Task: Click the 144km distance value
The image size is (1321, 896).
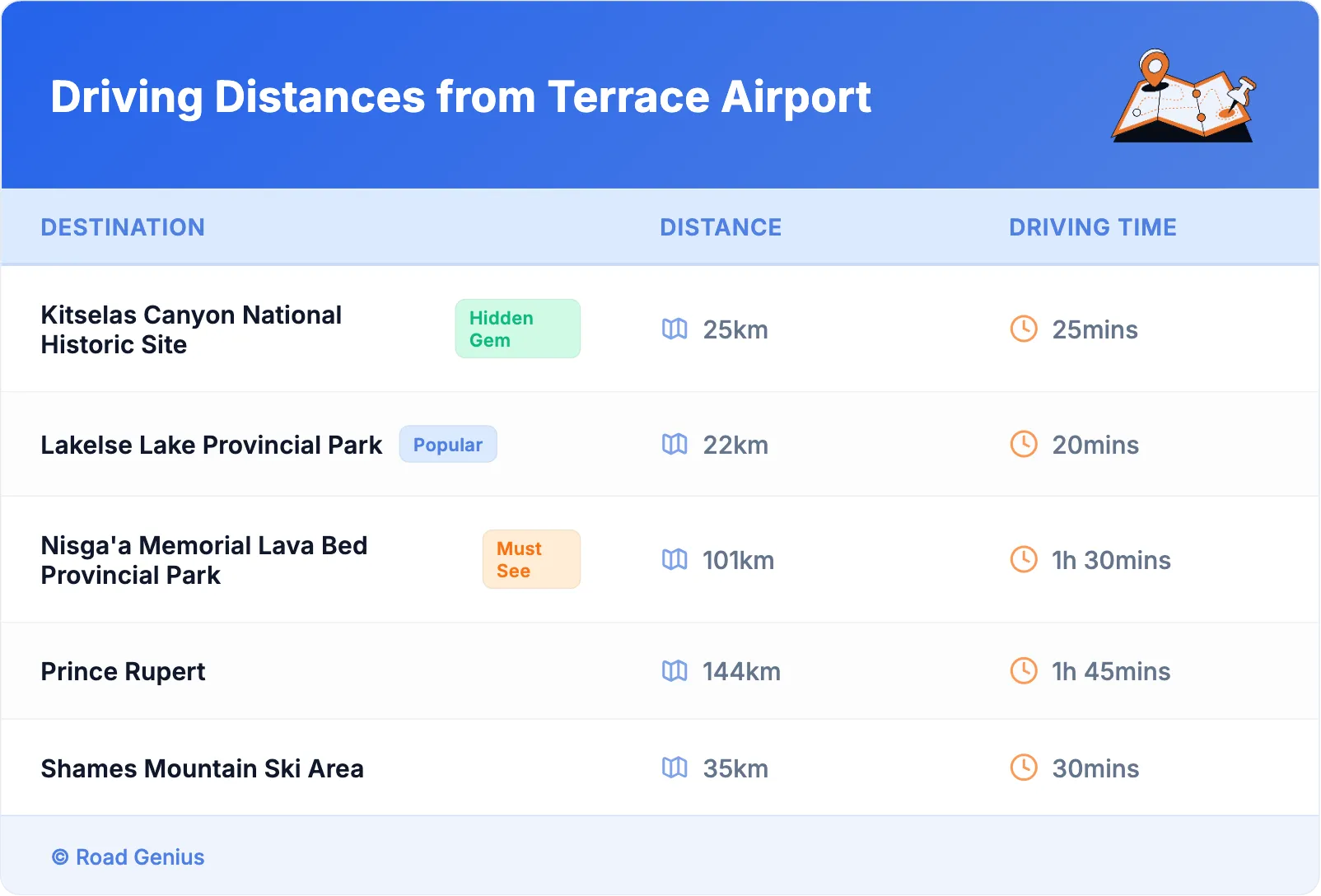Action: [x=742, y=672]
